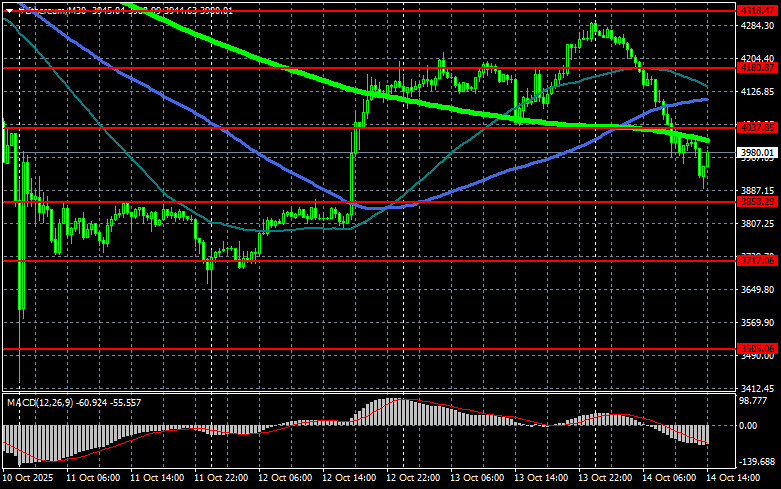Click the 3717.06 red price level label
The width and height of the screenshot is (781, 489).
(x=757, y=260)
